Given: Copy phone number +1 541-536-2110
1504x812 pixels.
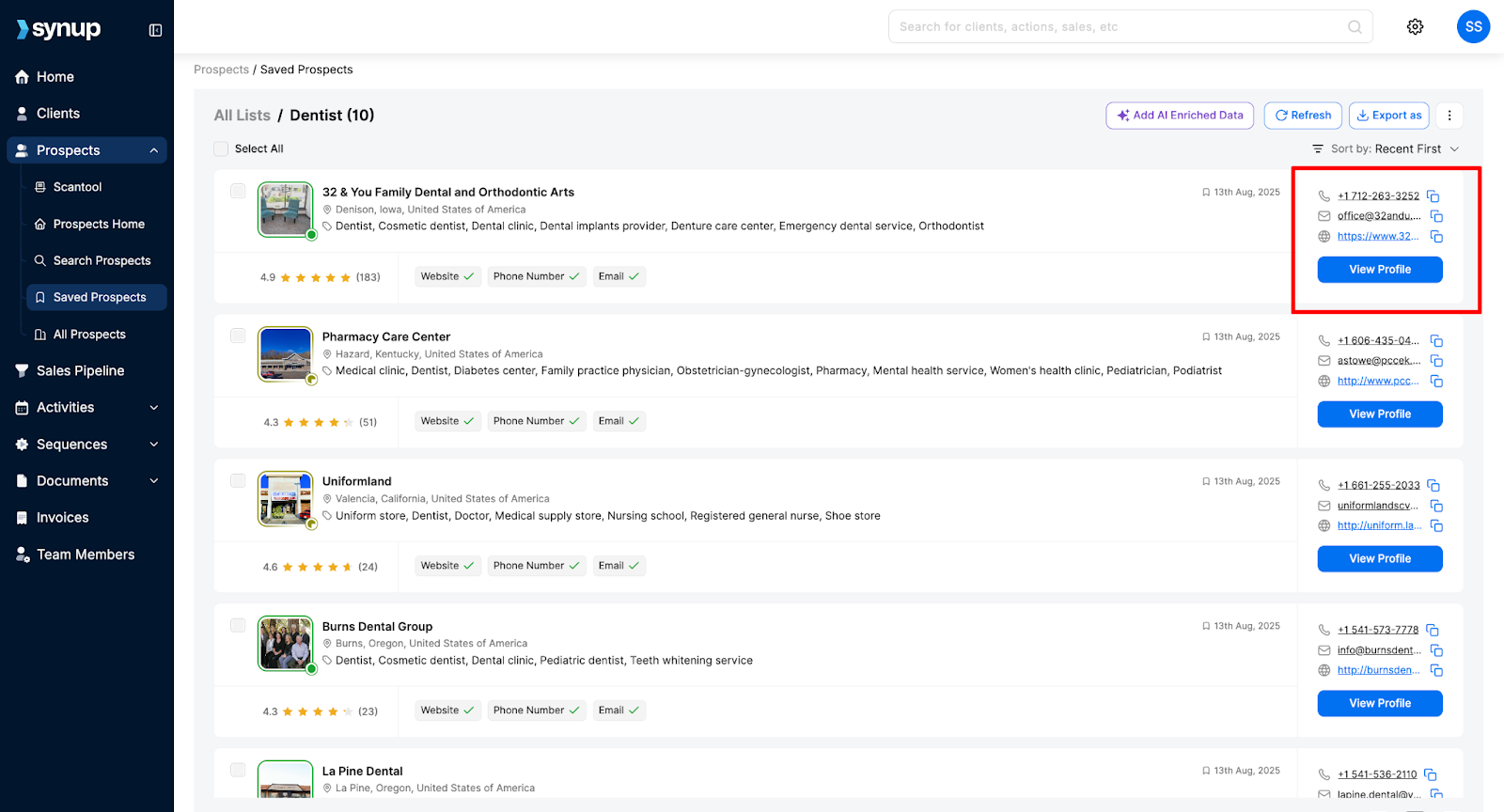Looking at the screenshot, I should click(x=1430, y=775).
